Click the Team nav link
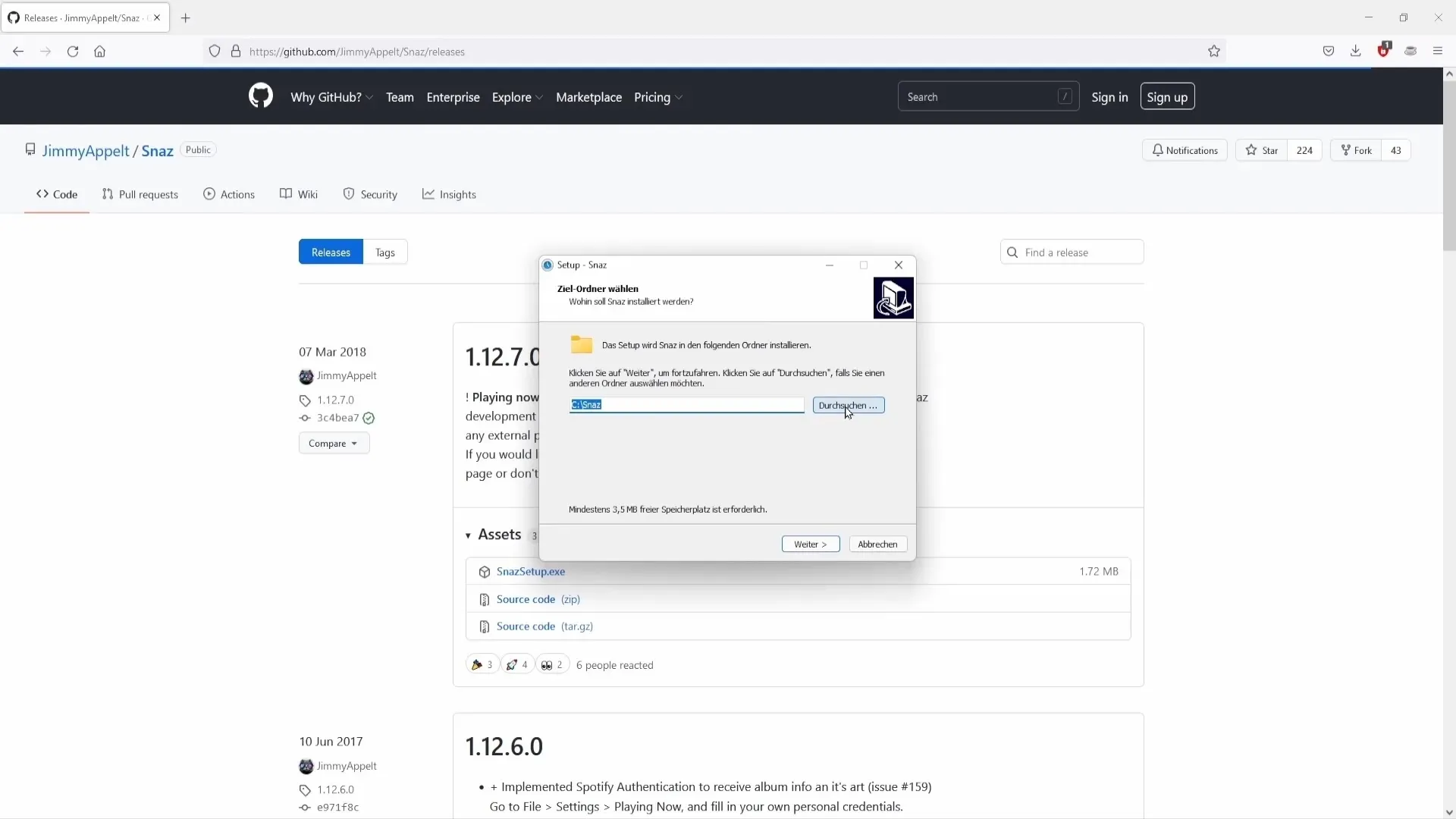 [x=400, y=97]
